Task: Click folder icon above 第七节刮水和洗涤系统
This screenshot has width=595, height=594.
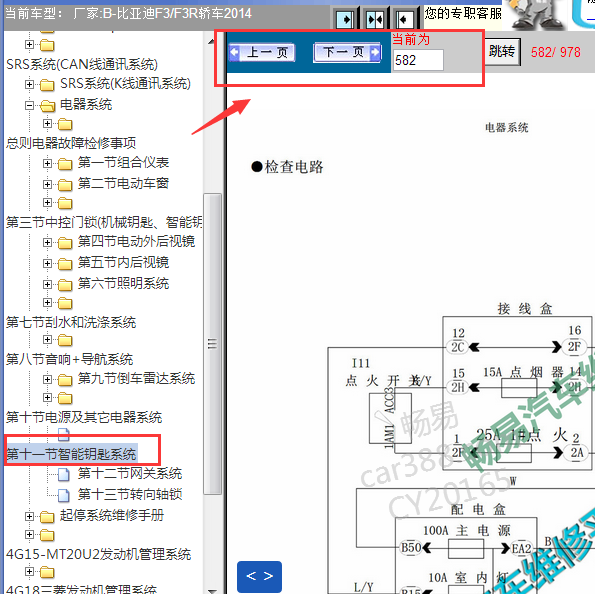Action: click(65, 303)
